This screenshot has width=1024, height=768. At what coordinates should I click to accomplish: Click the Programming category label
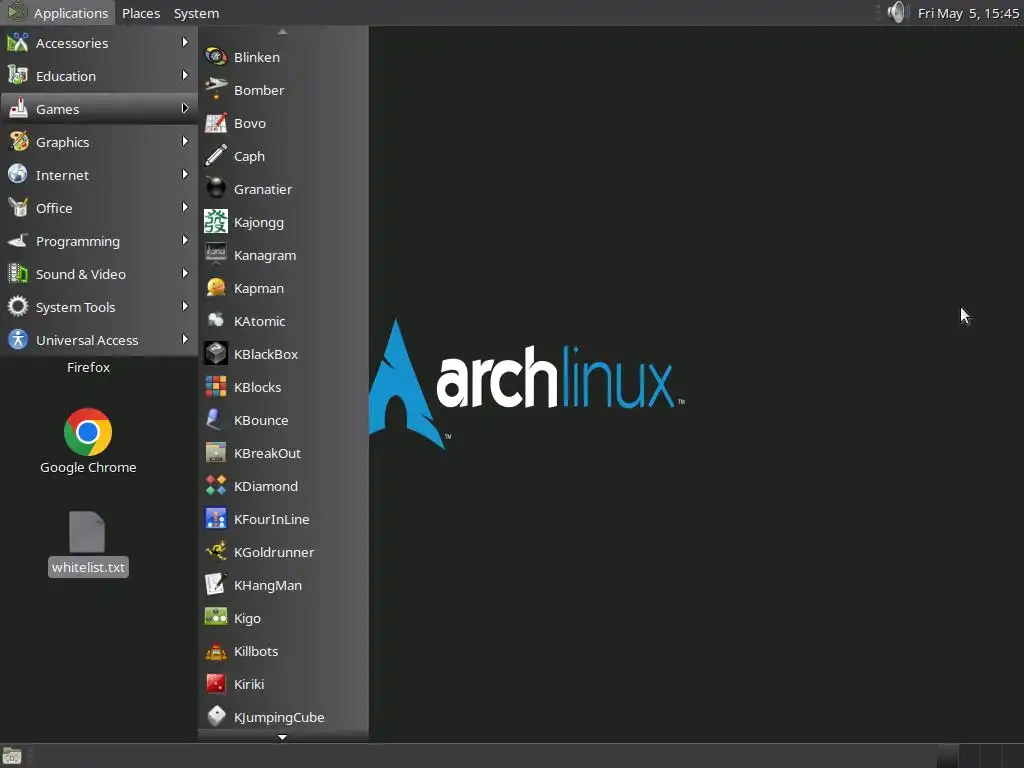78,242
